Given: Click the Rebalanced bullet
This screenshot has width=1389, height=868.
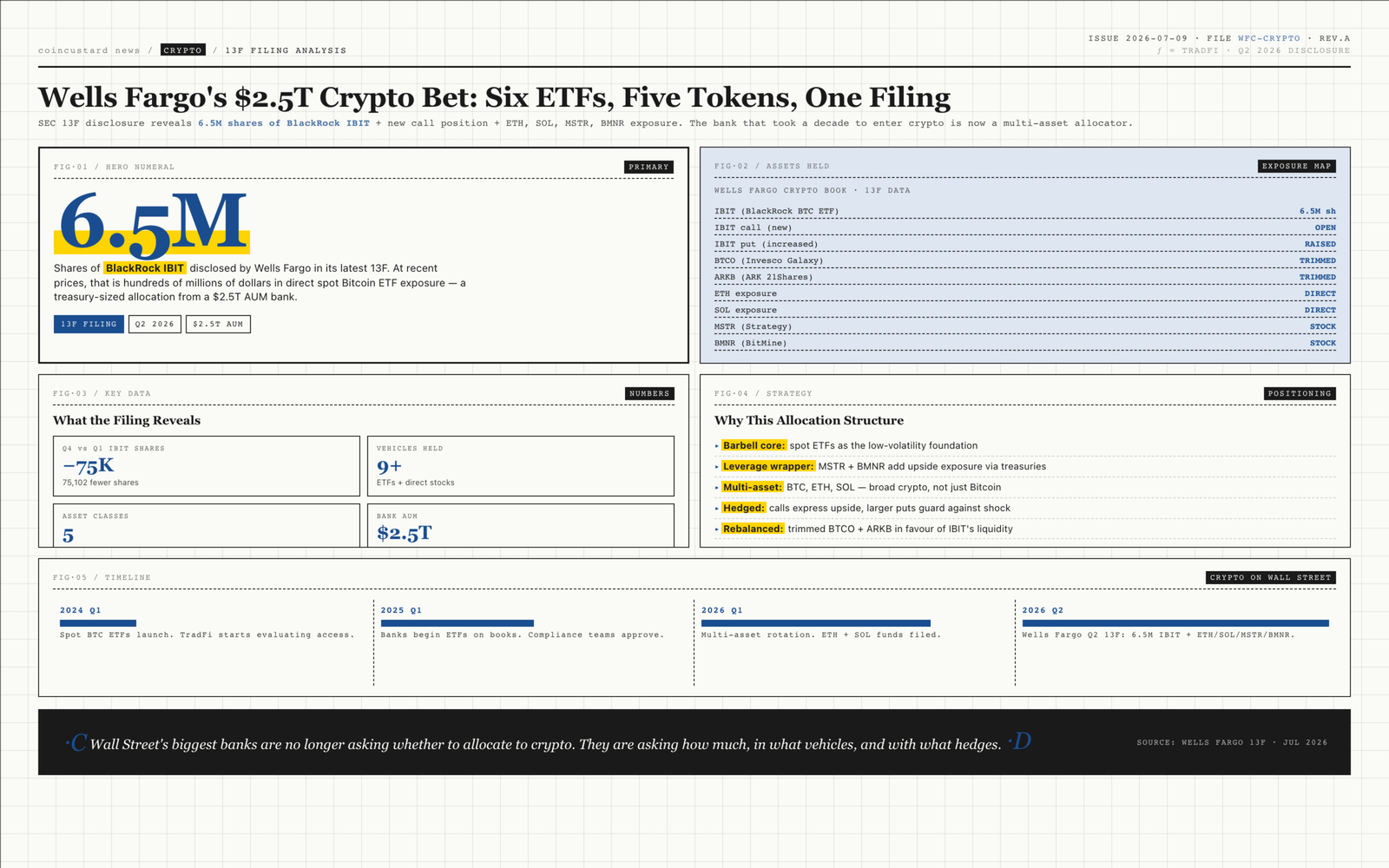Looking at the screenshot, I should [x=1024, y=529].
